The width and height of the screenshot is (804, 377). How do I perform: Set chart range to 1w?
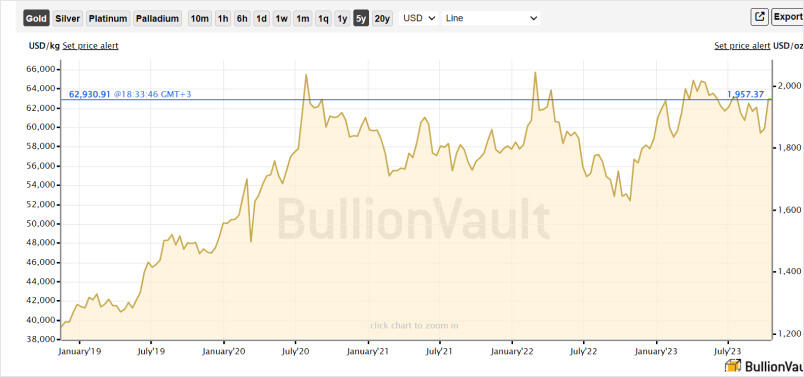click(x=282, y=18)
